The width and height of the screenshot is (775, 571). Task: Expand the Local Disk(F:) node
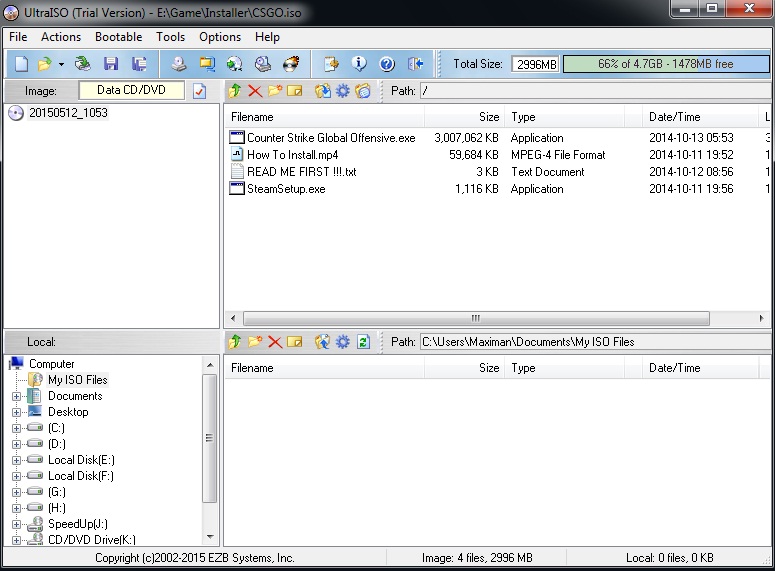point(16,476)
